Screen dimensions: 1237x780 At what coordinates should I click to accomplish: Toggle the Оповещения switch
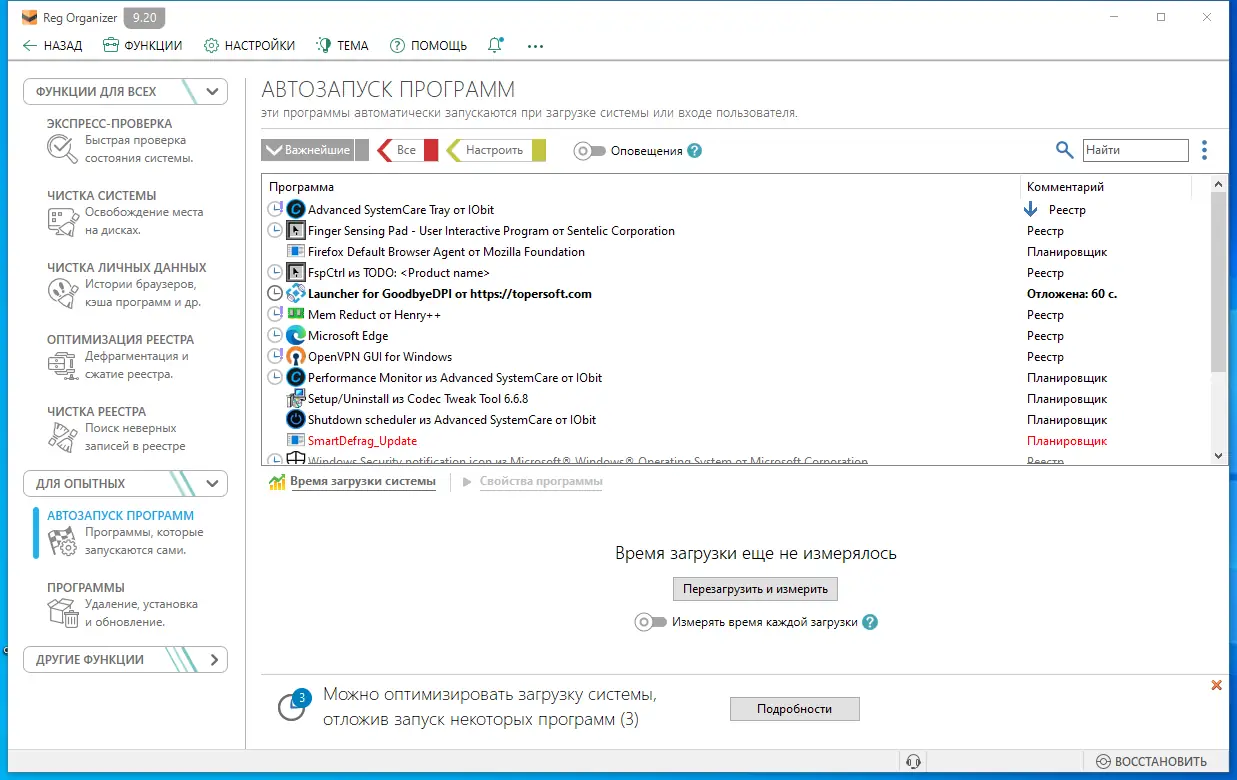pos(590,151)
